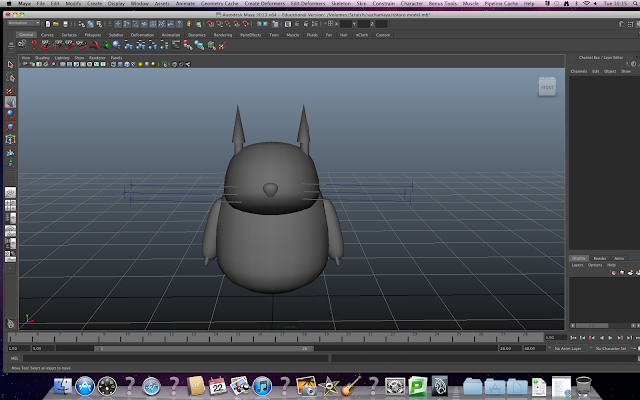This screenshot has height=400, width=640.
Task: Click the animation end time field showing 48.00
Action: [x=534, y=349]
